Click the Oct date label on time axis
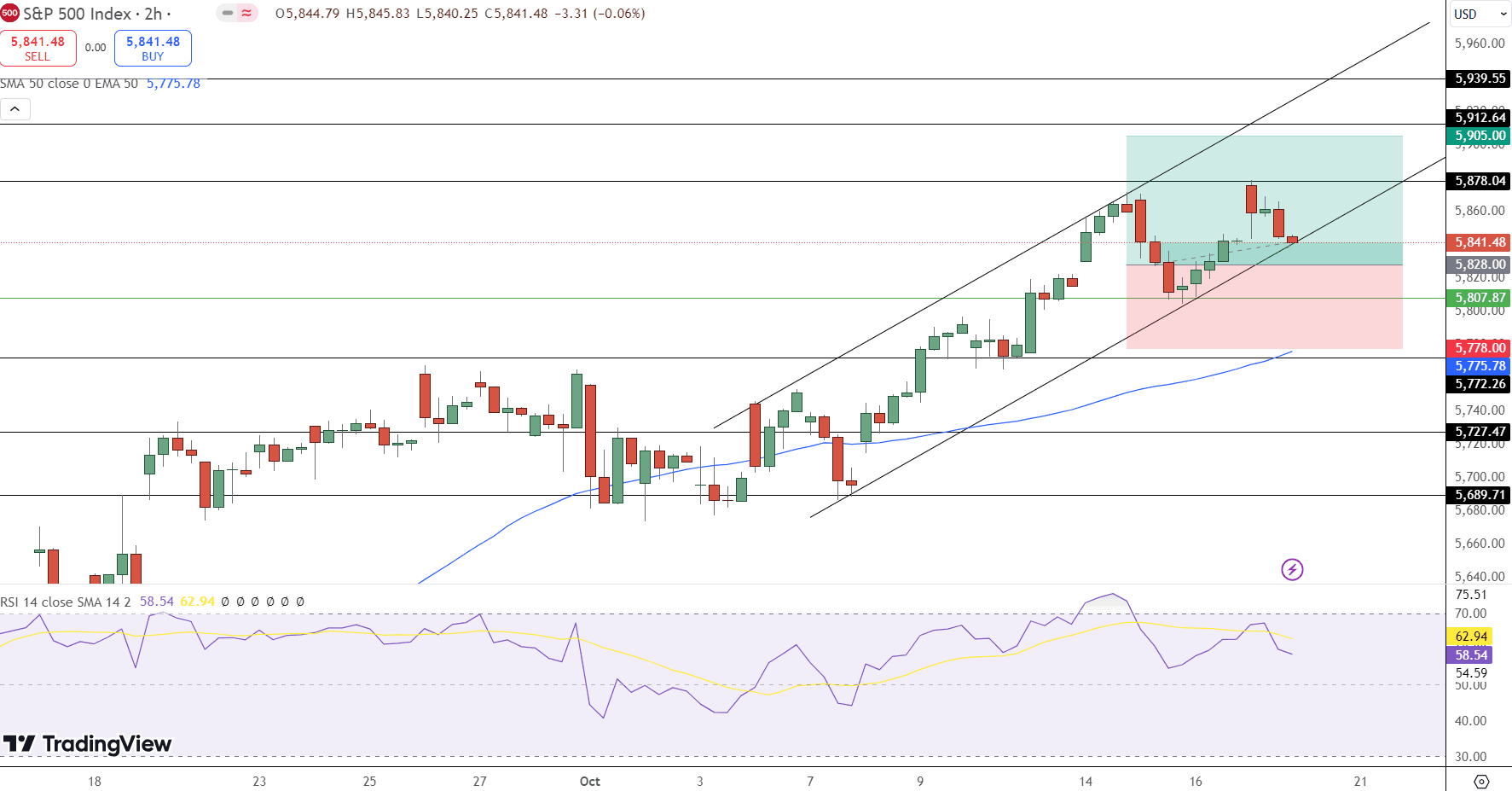 (x=589, y=781)
